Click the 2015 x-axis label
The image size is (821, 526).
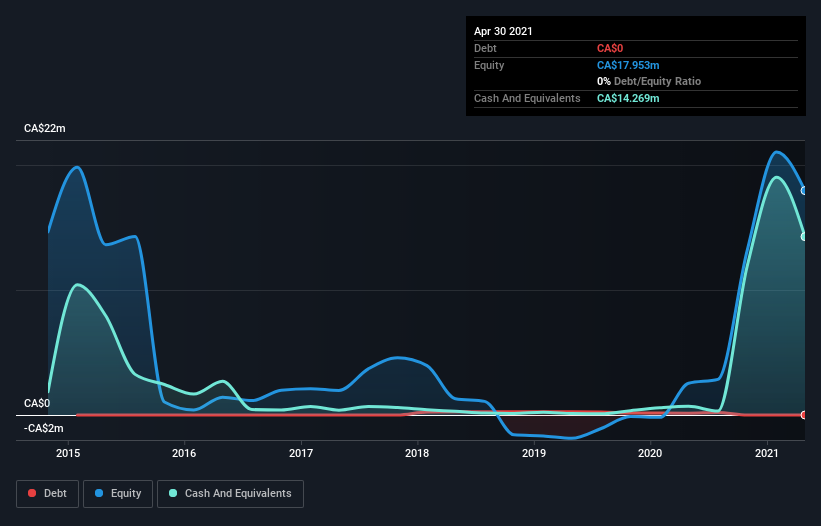(x=68, y=453)
